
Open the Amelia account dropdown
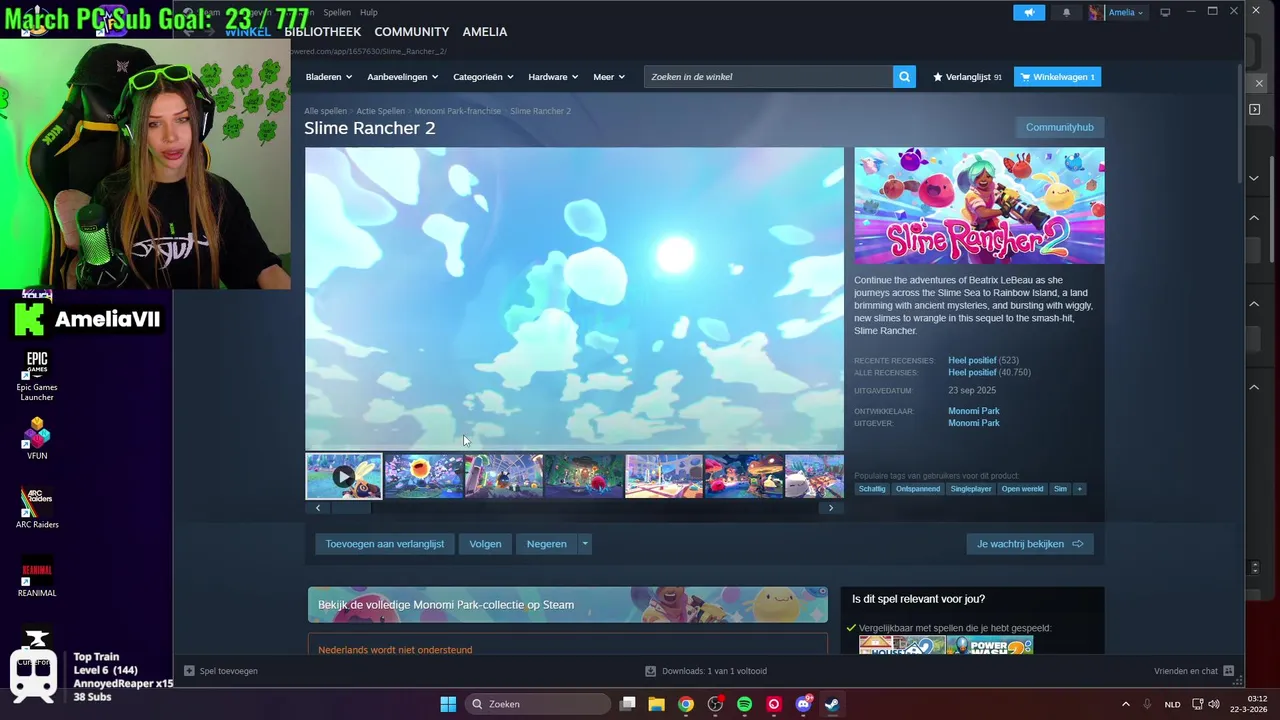tap(1126, 12)
